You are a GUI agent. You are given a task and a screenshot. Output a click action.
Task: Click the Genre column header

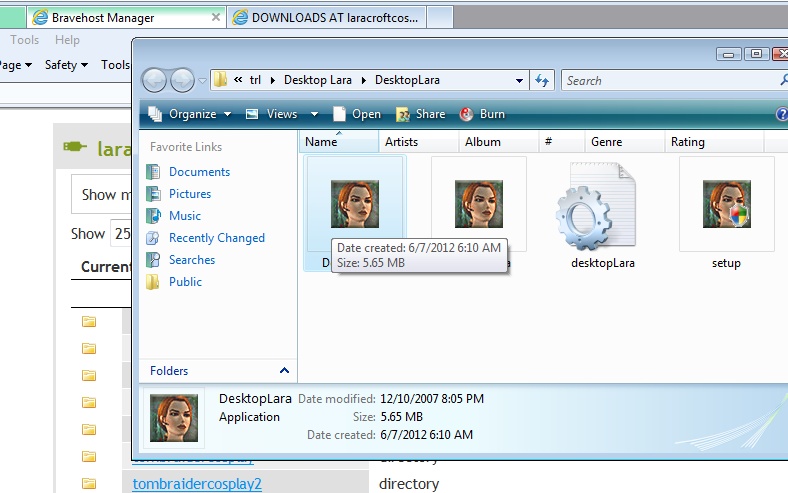(x=624, y=142)
